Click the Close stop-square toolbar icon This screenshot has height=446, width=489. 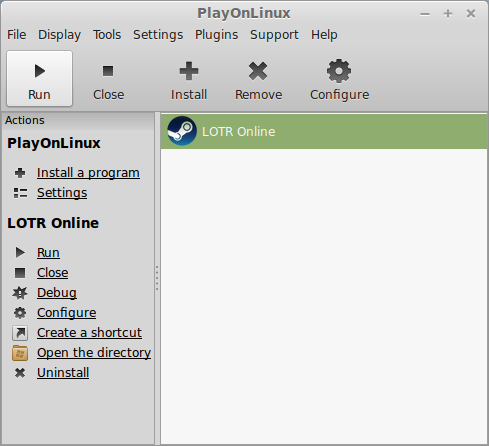click(108, 71)
